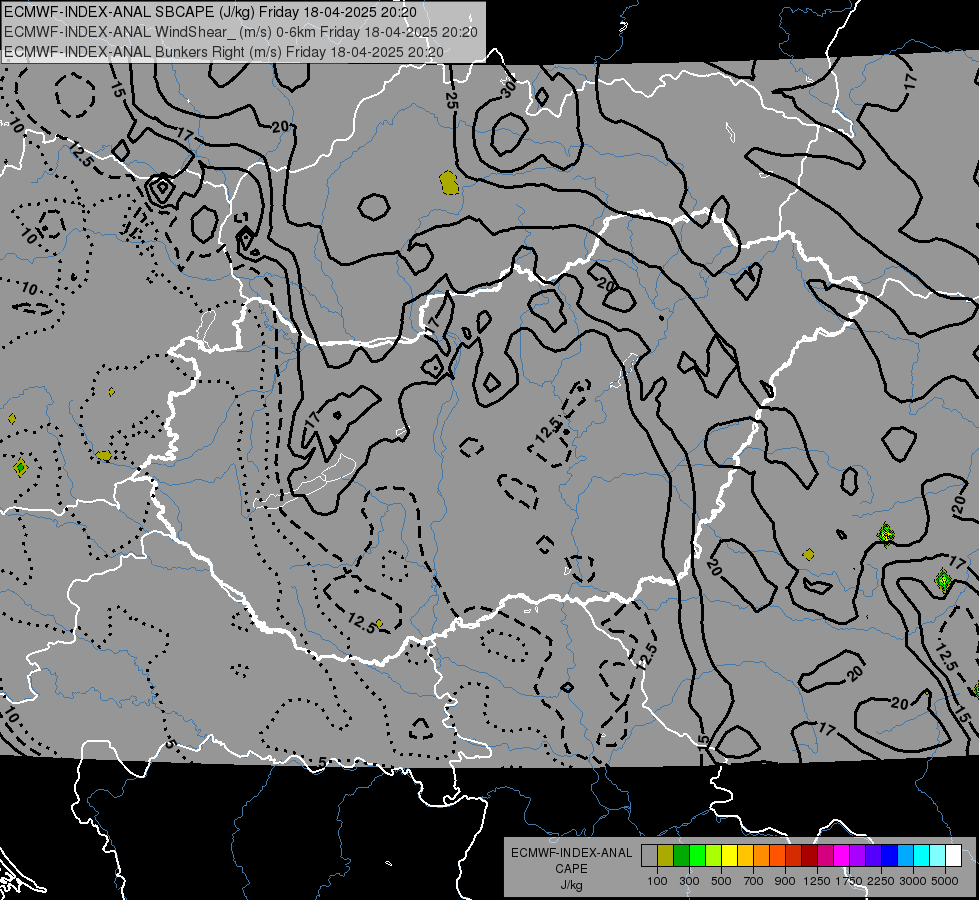979x900 pixels.
Task: Click the 25 contour label on the map
Action: (x=452, y=100)
